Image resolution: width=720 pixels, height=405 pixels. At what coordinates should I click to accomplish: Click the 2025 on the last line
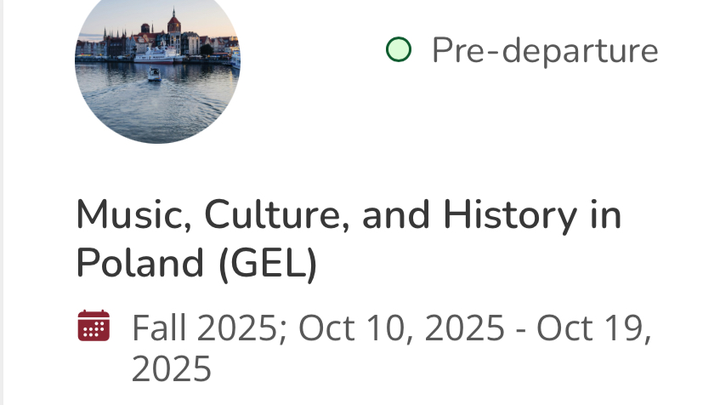(x=171, y=370)
